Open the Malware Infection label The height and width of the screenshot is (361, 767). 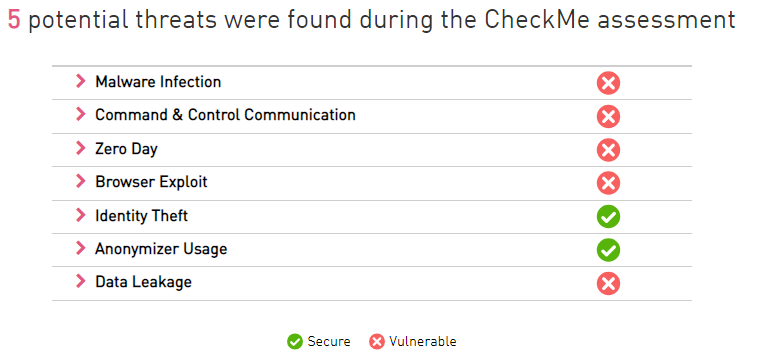click(158, 82)
